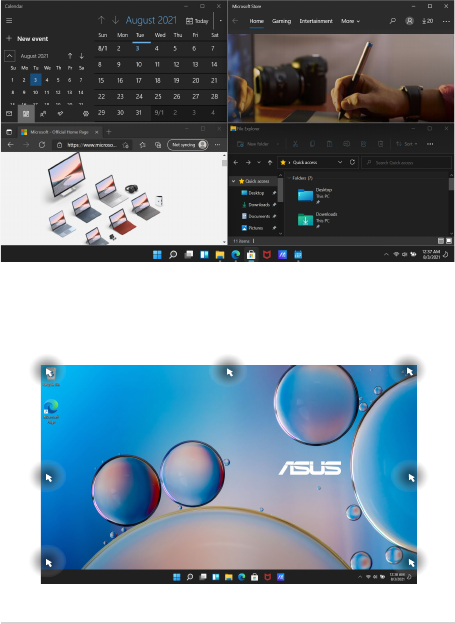Open the Downloads folder tile in Folders list
The height and width of the screenshot is (624, 455).
pos(318,220)
